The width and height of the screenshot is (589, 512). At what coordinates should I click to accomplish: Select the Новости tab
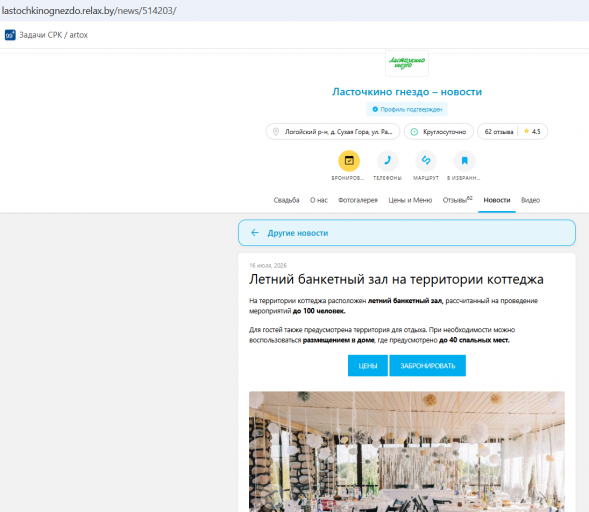(497, 200)
